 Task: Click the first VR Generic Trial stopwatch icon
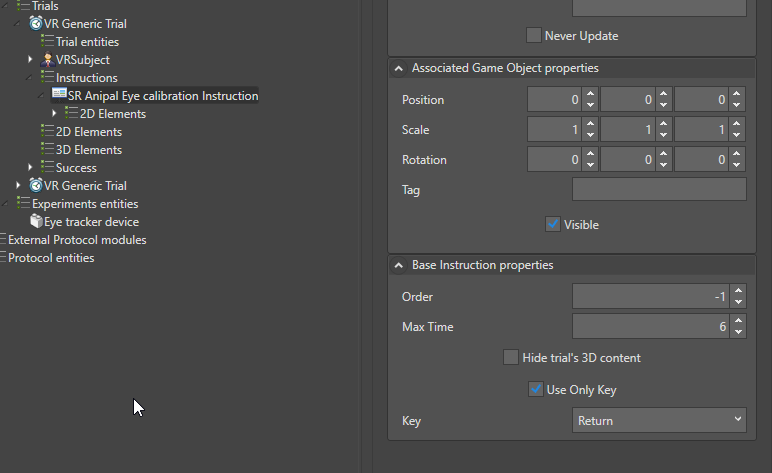pos(35,23)
